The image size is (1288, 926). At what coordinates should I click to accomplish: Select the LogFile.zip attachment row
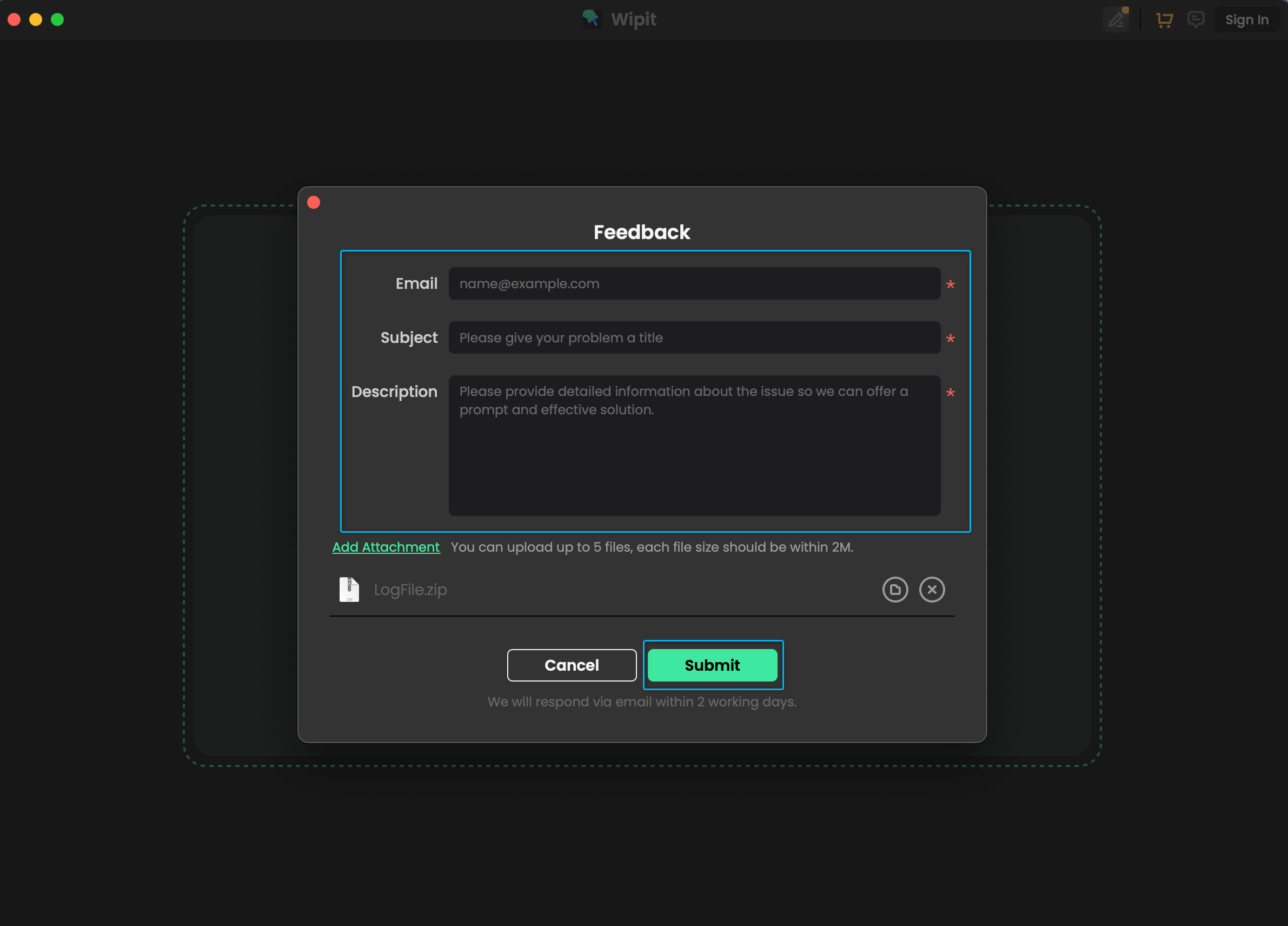(410, 590)
